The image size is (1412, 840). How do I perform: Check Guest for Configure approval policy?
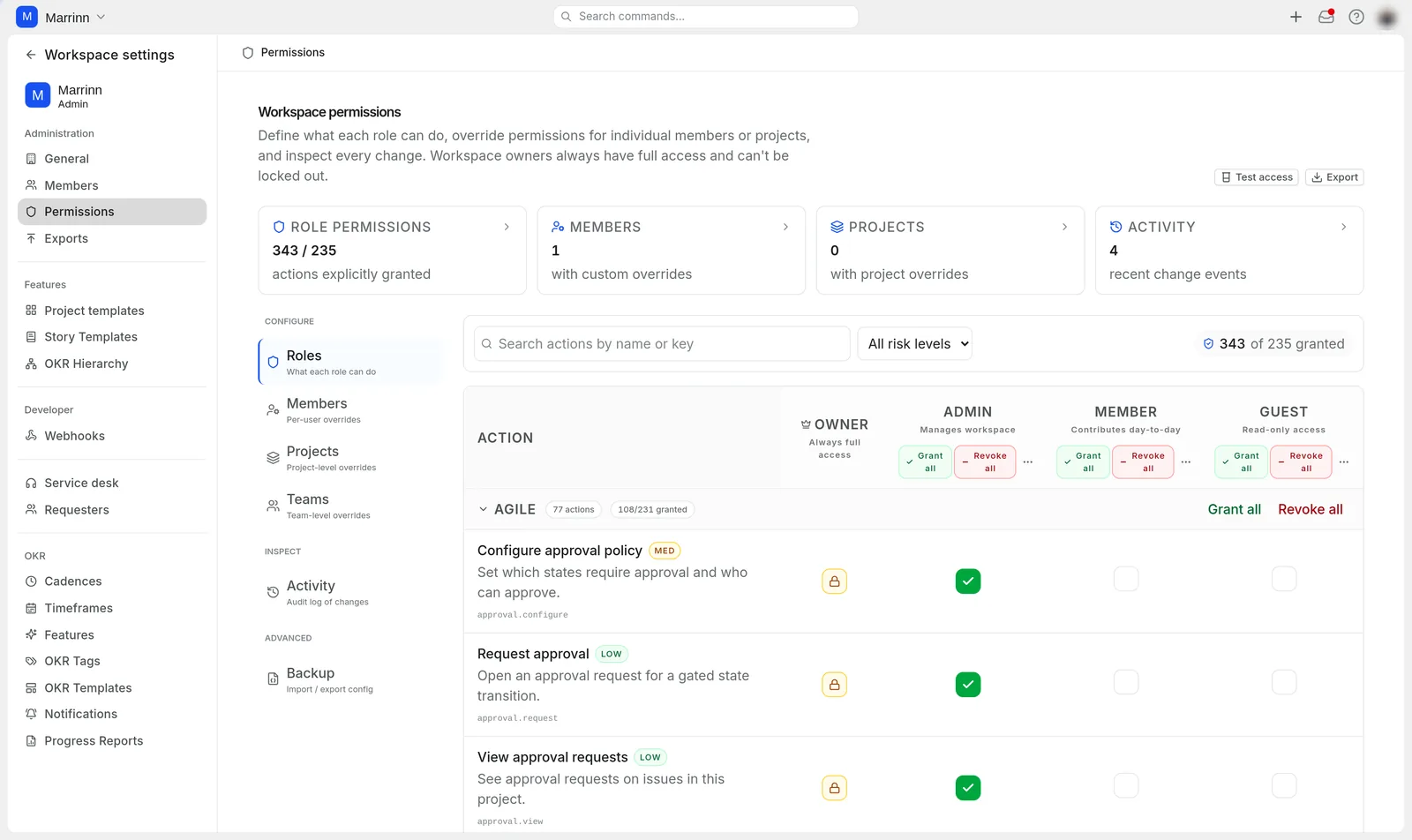coord(1284,579)
